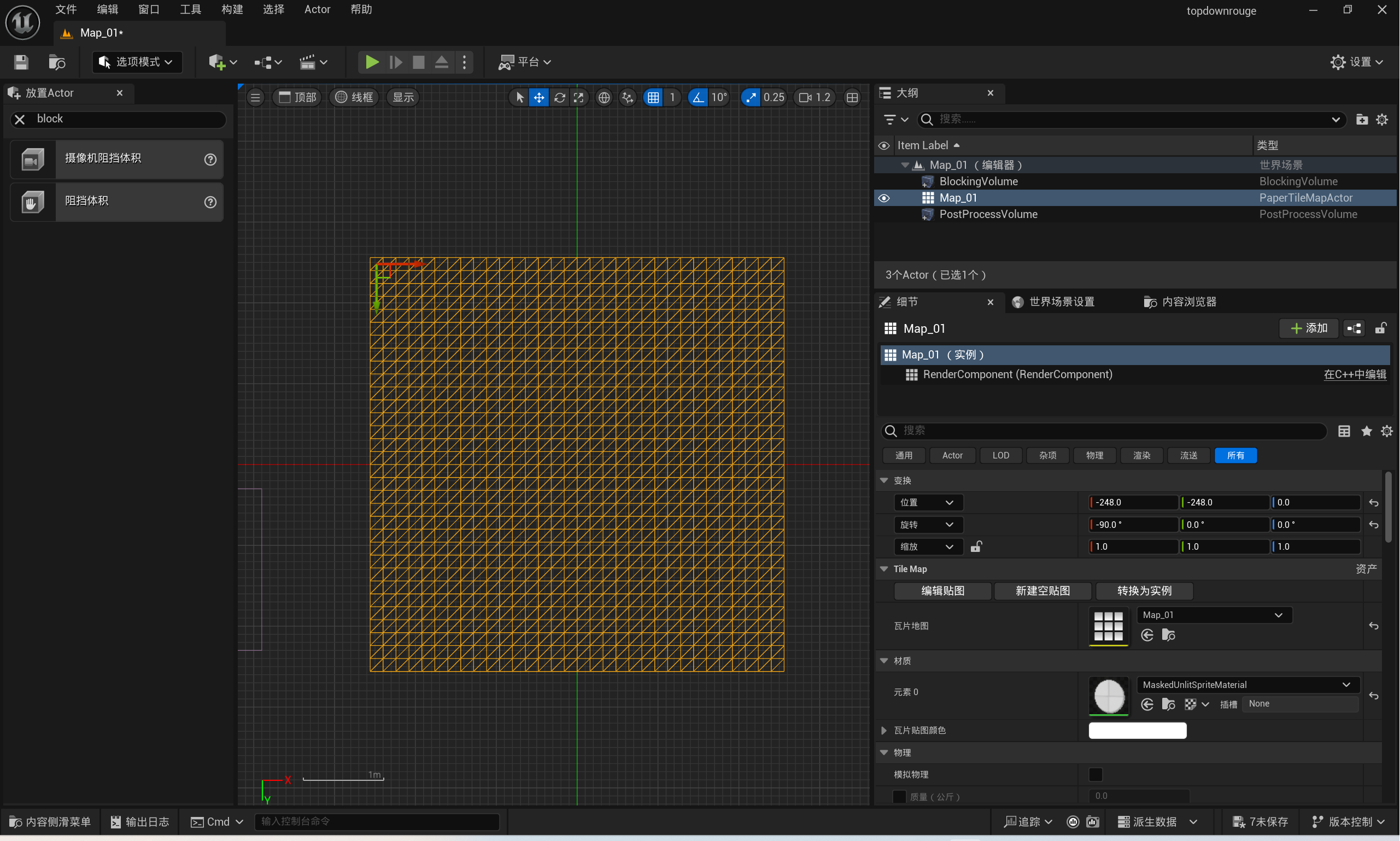The width and height of the screenshot is (1400, 841).
Task: Select BlockingVolume in the outliner
Action: pyautogui.click(x=979, y=181)
